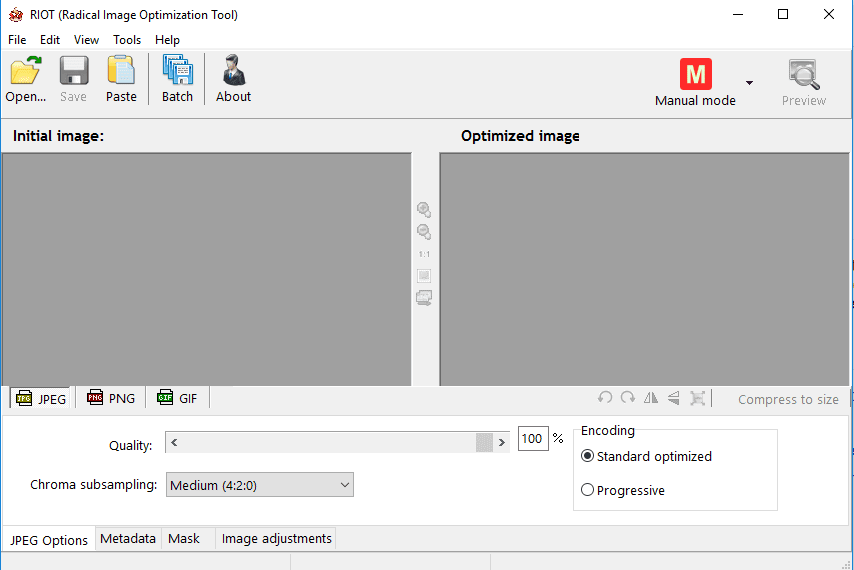Screen dimensions: 854x570
Task: Click the Quality slider thumb
Action: tap(484, 443)
